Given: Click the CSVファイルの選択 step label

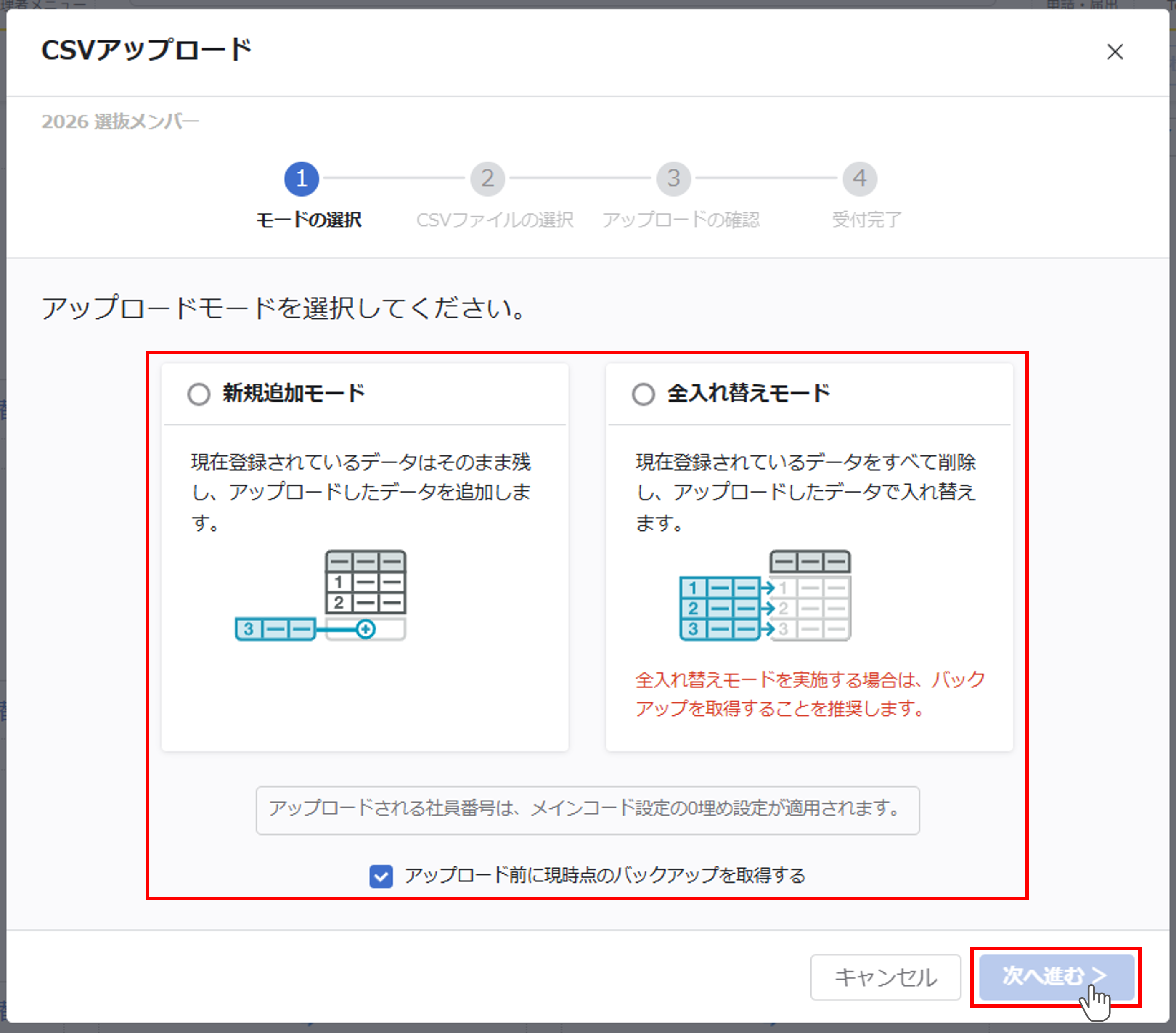Looking at the screenshot, I should pos(495,220).
